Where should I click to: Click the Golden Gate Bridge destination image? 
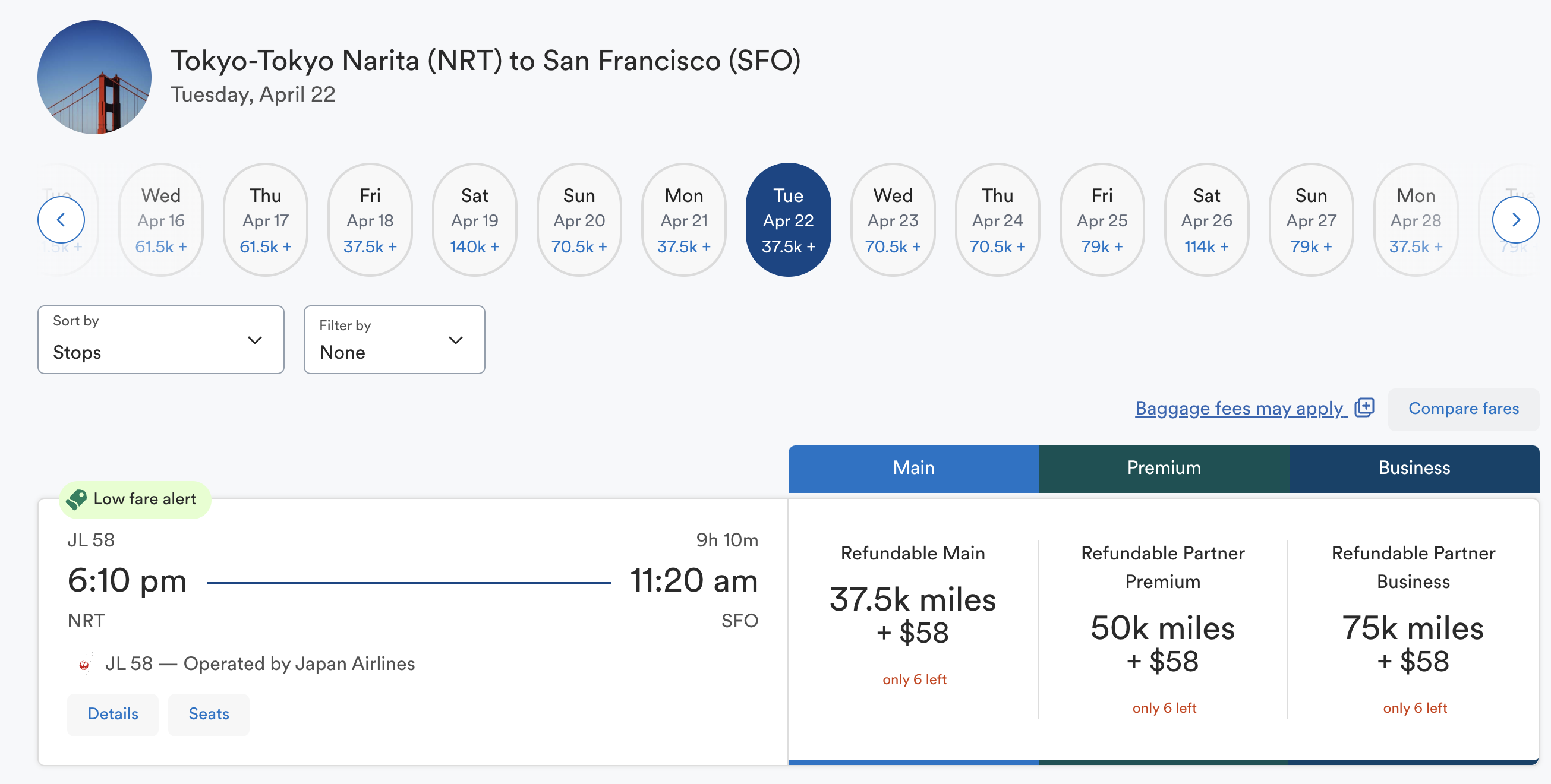tap(94, 77)
